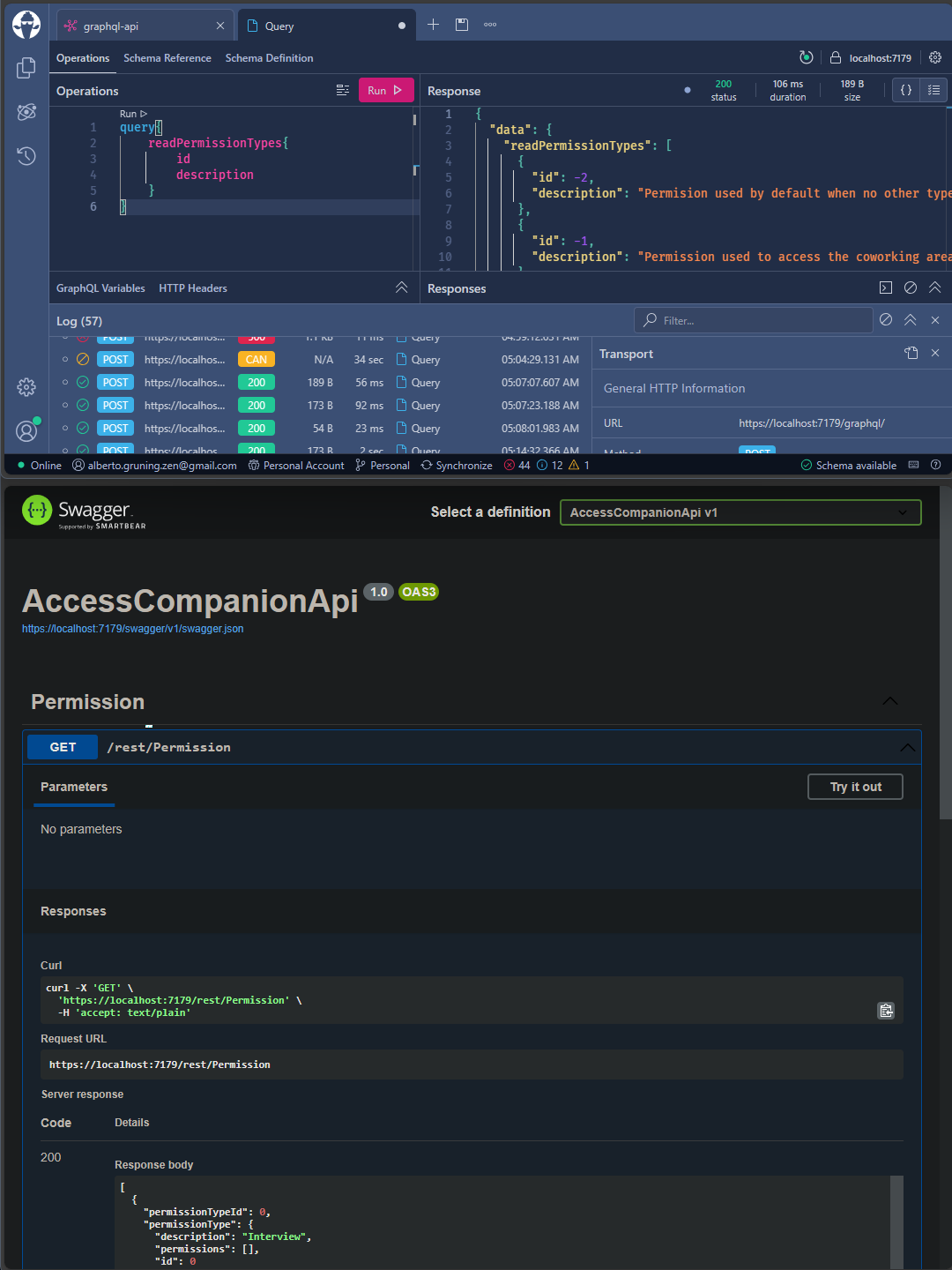The height and width of the screenshot is (1270, 952).
Task: Click Synchronize in the status bar
Action: click(457, 466)
